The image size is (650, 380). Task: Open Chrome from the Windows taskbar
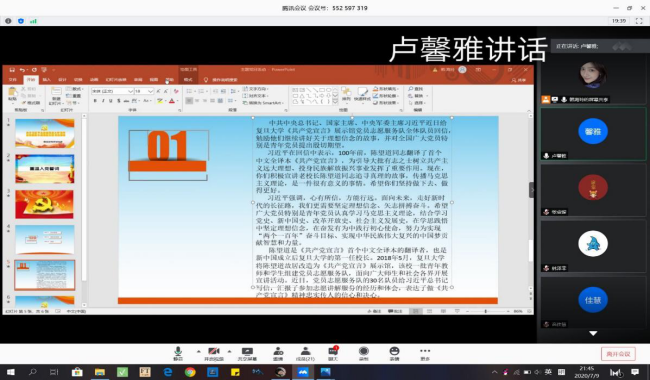tap(190, 372)
